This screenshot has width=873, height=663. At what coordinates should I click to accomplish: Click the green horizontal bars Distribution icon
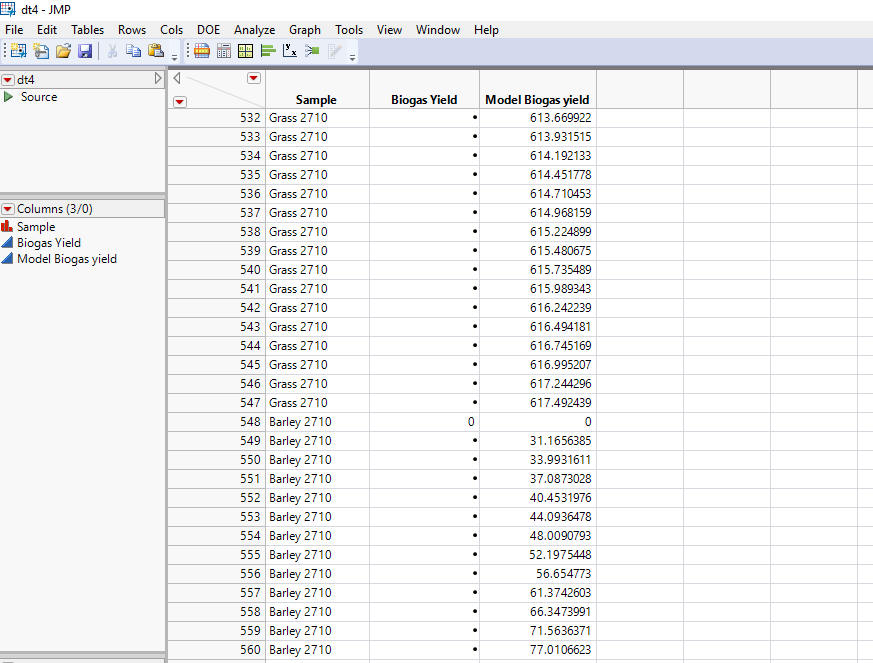coord(268,51)
